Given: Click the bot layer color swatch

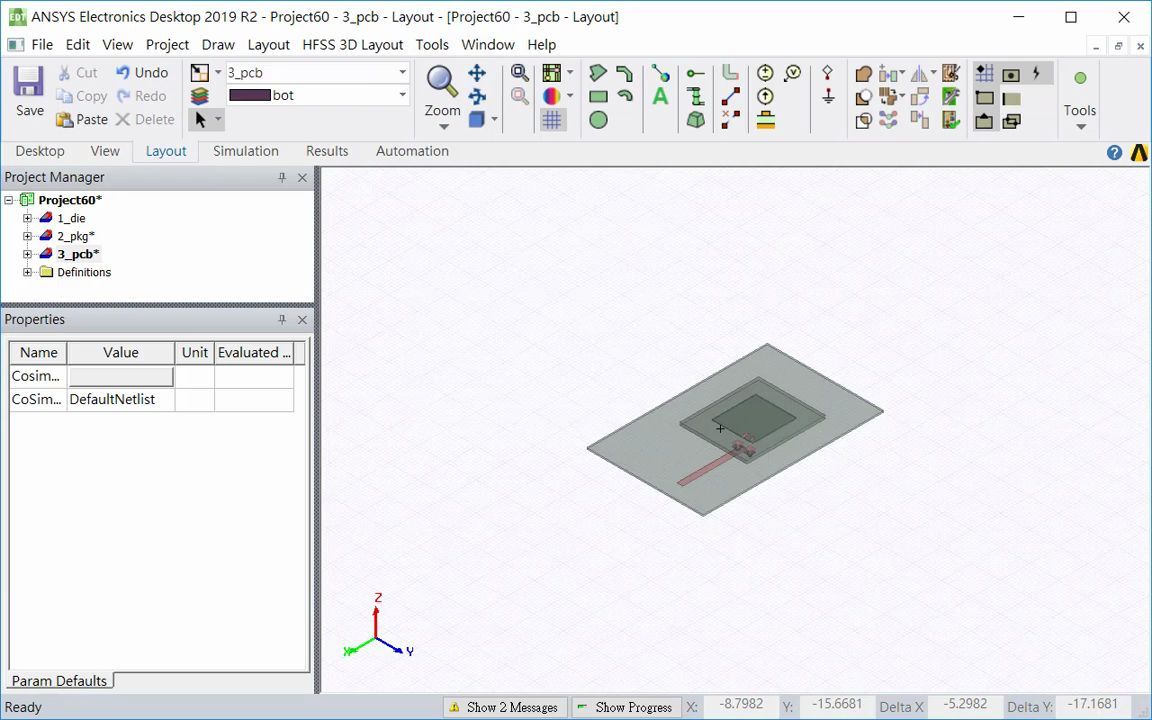Looking at the screenshot, I should point(250,96).
